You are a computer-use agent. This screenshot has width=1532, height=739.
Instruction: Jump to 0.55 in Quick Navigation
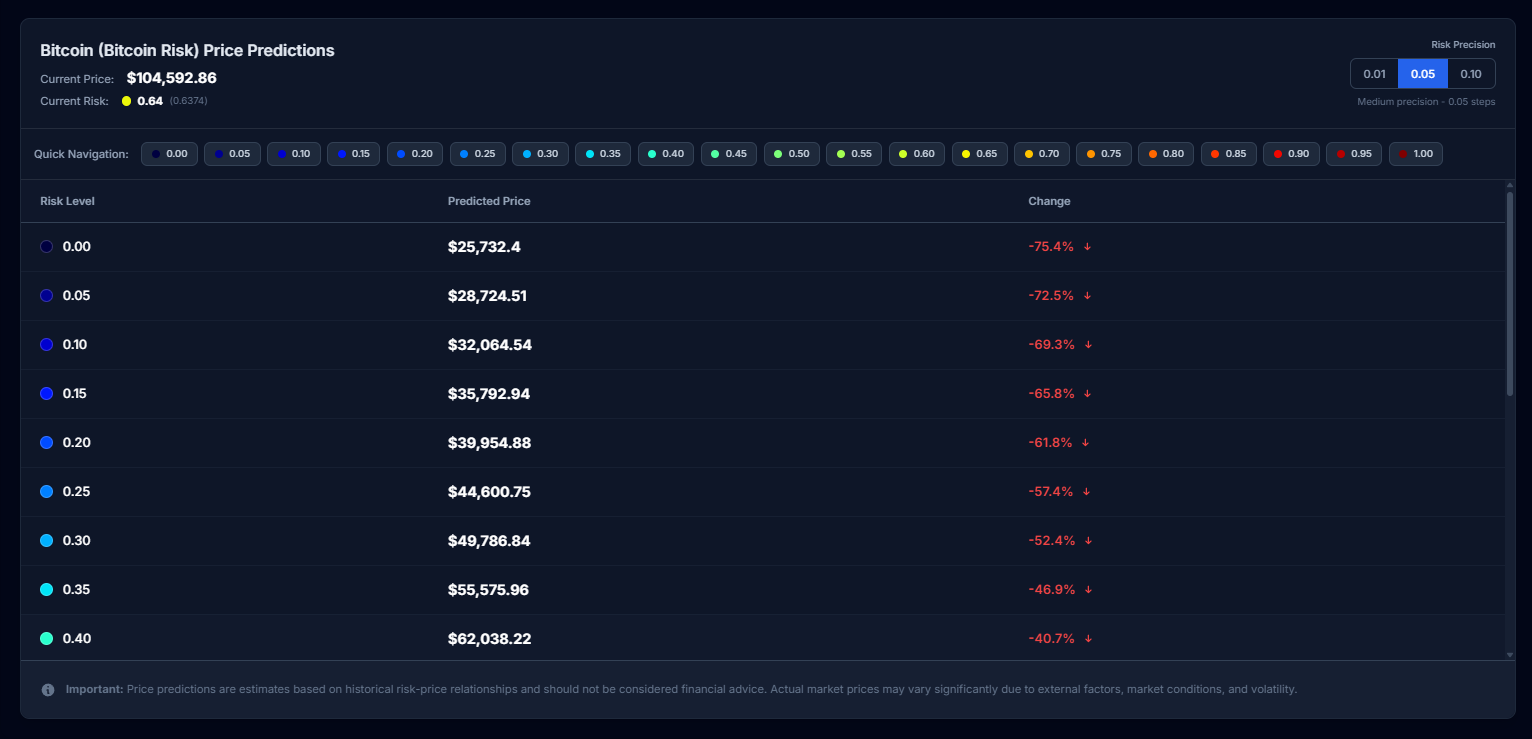[x=855, y=154]
